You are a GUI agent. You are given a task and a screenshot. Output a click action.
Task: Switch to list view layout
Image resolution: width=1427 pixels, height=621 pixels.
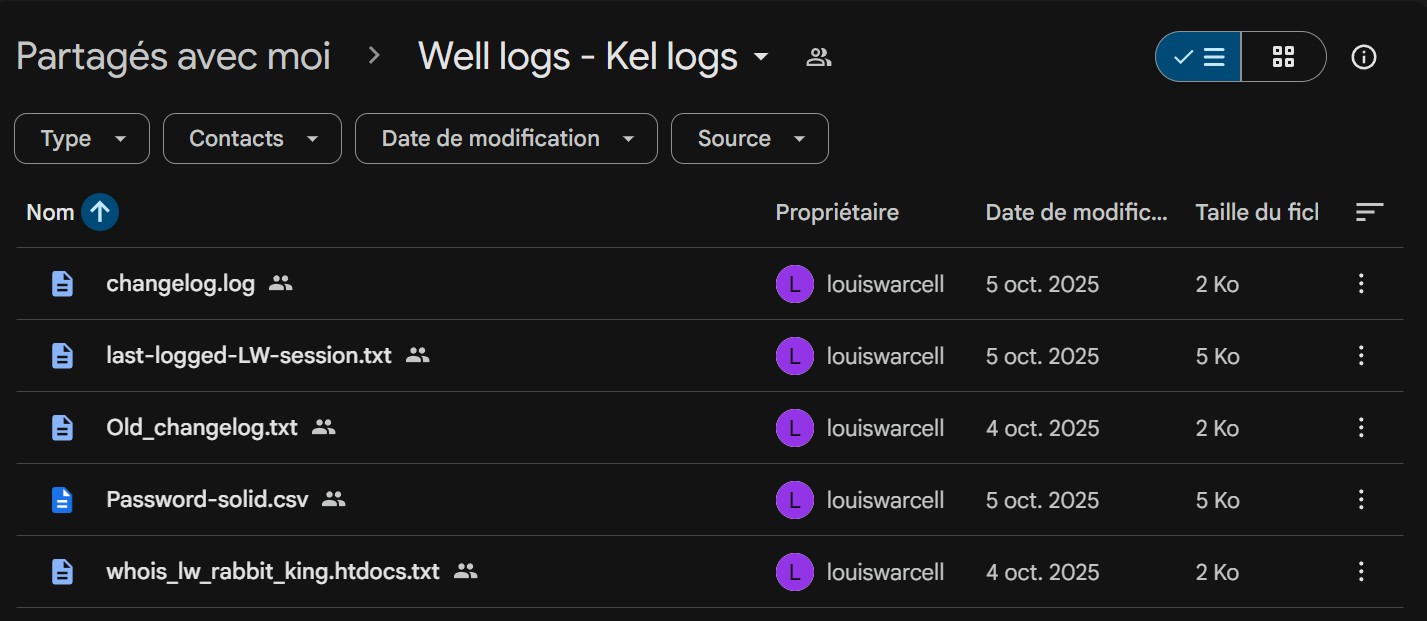point(1199,57)
